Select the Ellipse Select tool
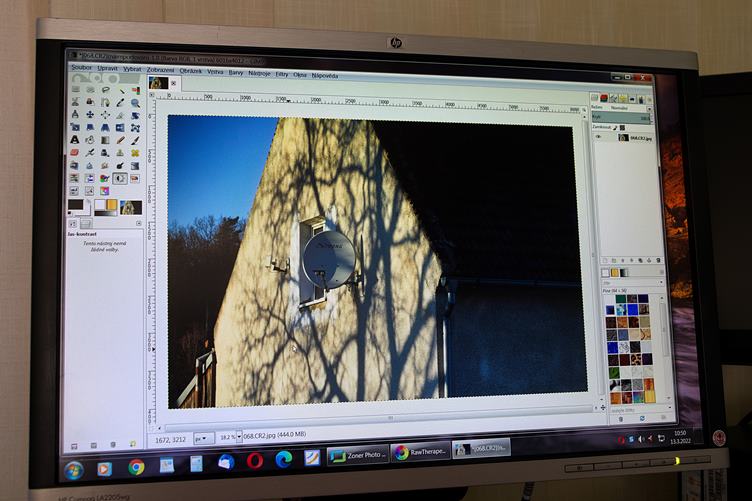 point(90,90)
